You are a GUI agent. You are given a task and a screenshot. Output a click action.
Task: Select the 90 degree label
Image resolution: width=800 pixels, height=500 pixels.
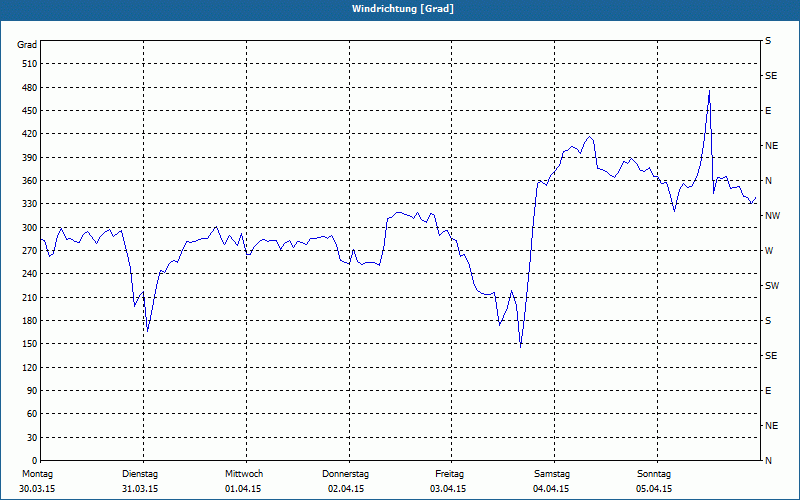32,391
